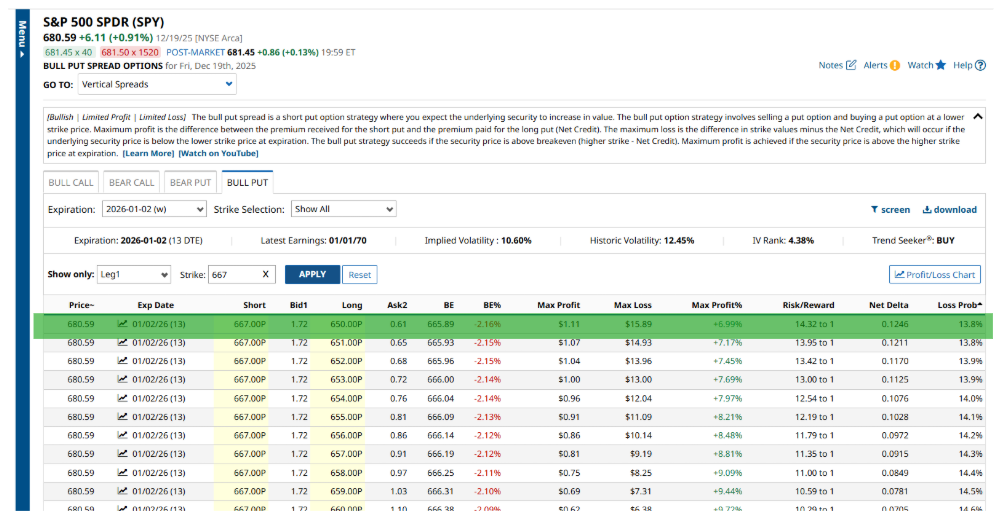The height and width of the screenshot is (529, 1001).
Task: Open Help question mark icon
Action: (x=980, y=65)
